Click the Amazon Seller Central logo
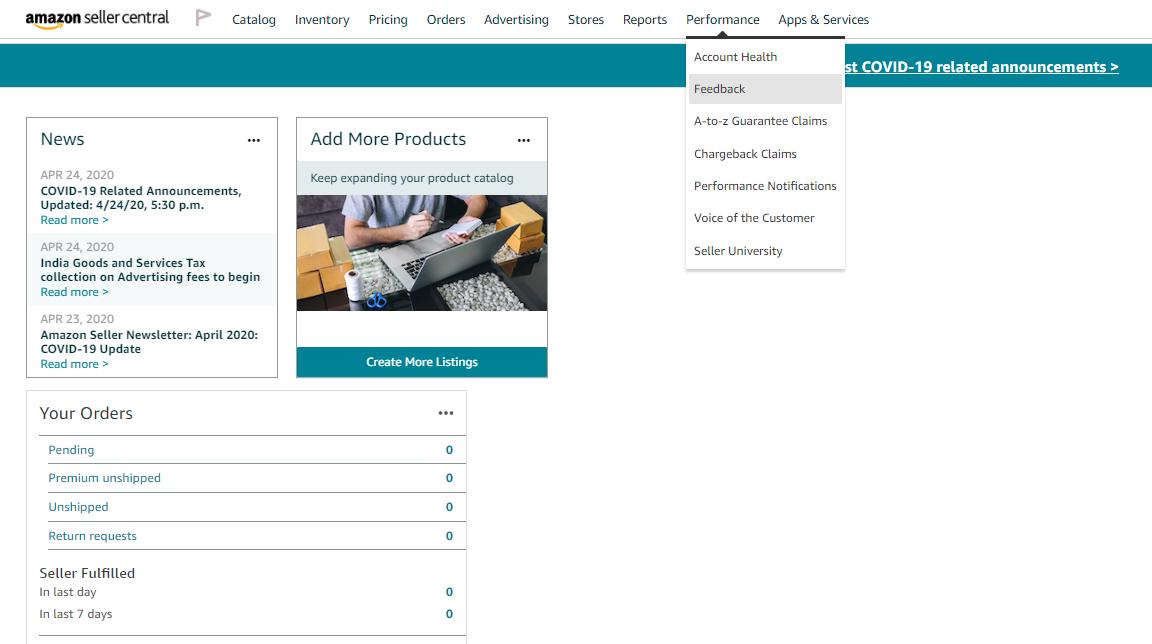The height and width of the screenshot is (644, 1152). pyautogui.click(x=97, y=19)
